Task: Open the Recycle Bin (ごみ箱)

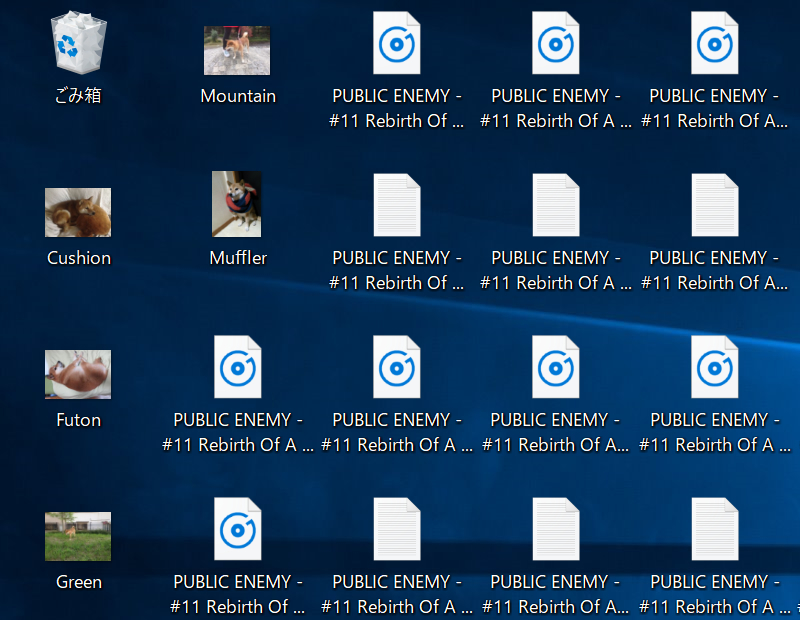Action: click(78, 43)
